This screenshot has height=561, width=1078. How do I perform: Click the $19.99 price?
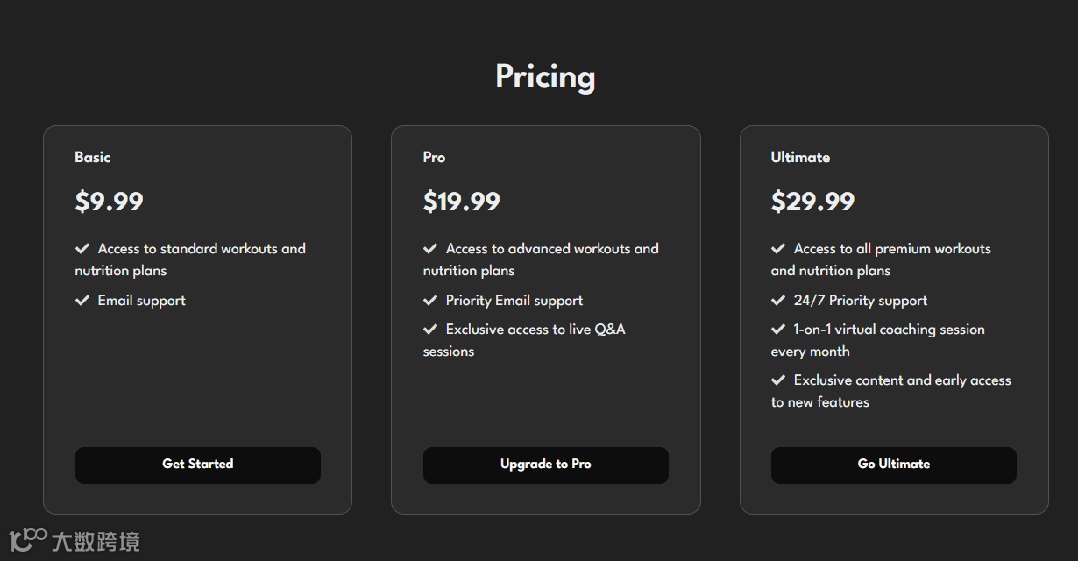[461, 202]
